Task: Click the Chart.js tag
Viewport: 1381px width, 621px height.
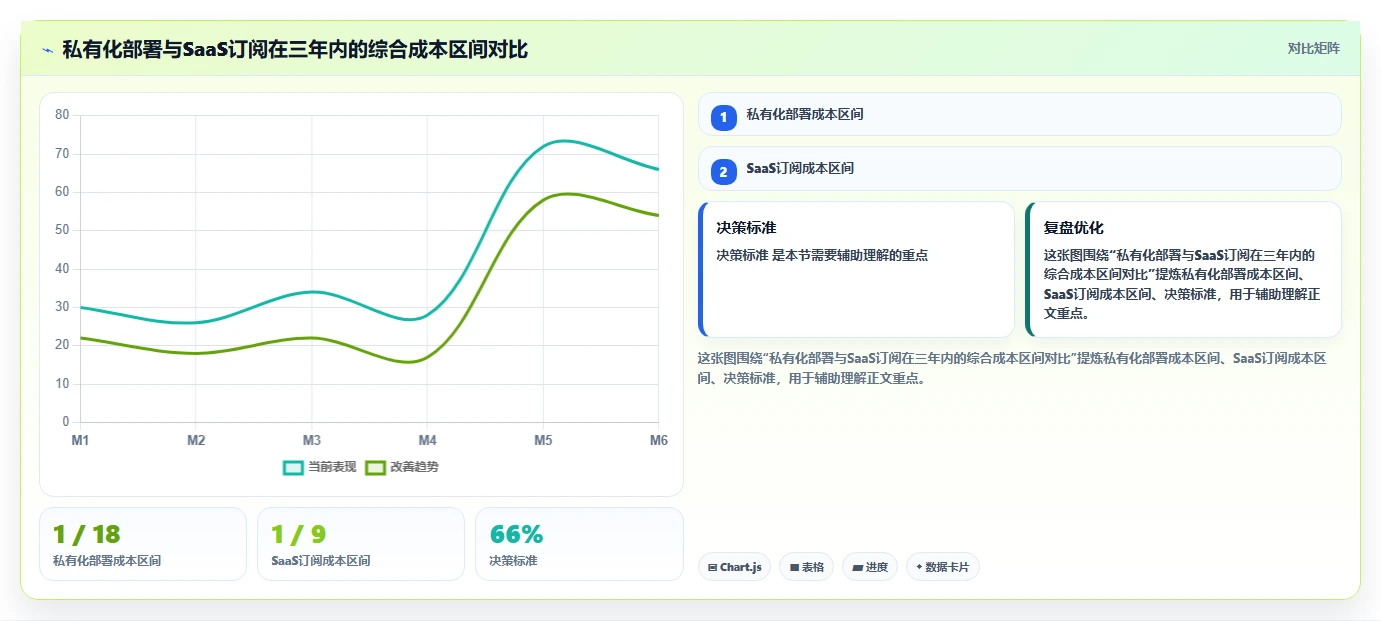Action: pos(734,567)
